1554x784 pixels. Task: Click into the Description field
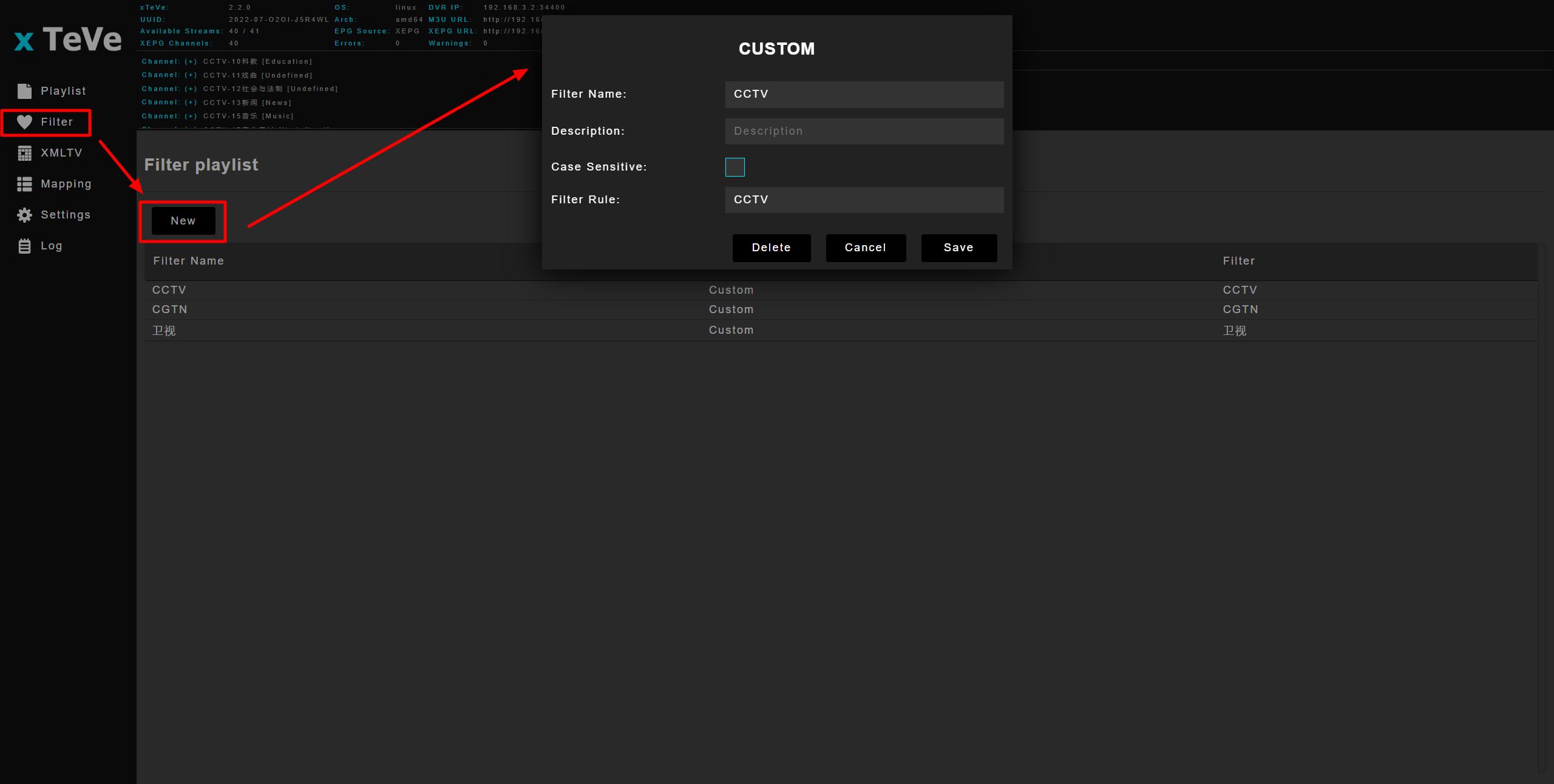click(x=864, y=131)
